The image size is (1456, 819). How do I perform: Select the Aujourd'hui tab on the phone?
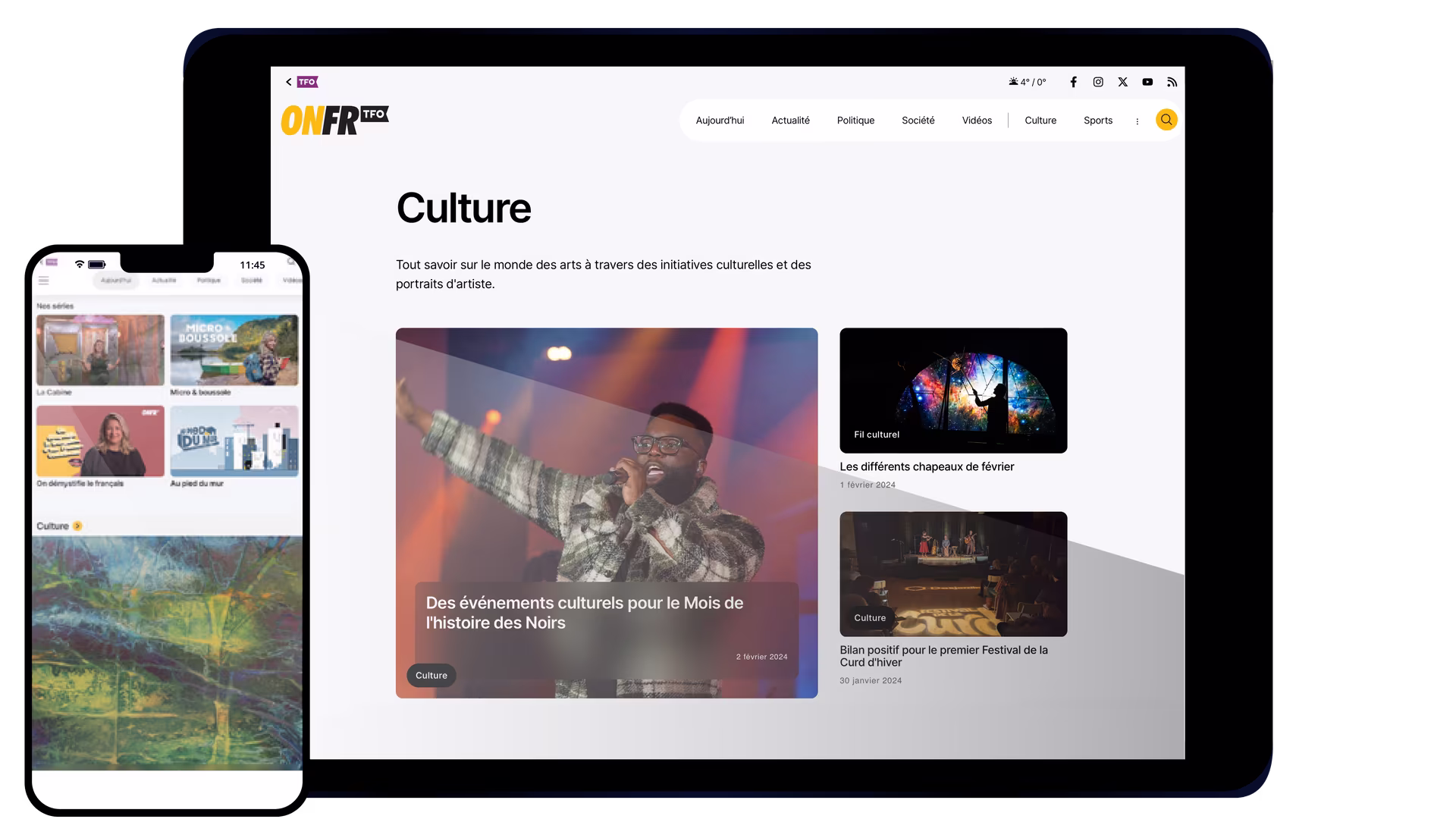pos(116,281)
